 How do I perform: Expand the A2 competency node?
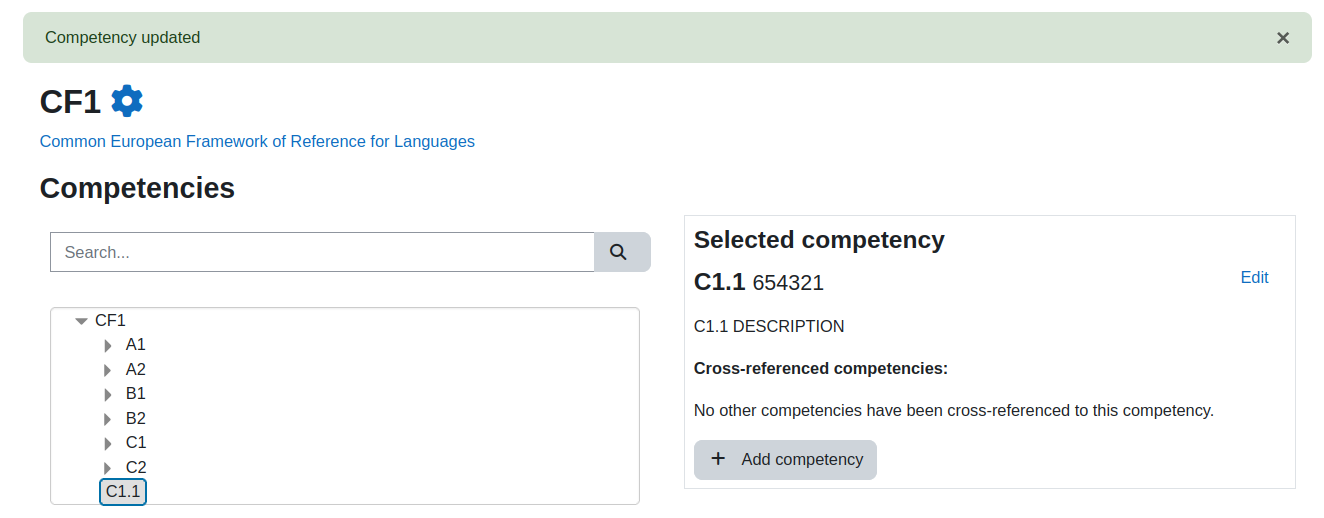pyautogui.click(x=108, y=370)
